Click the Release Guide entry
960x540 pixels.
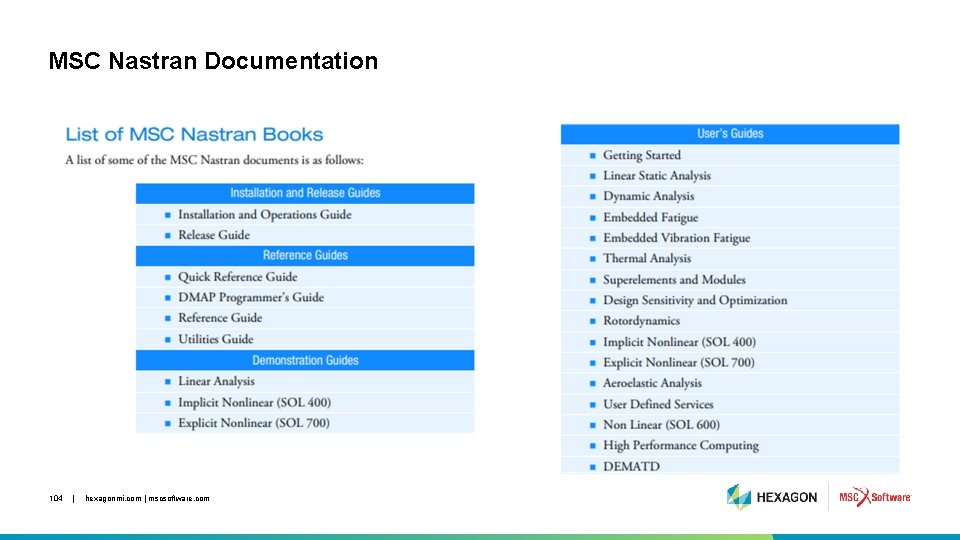click(214, 235)
